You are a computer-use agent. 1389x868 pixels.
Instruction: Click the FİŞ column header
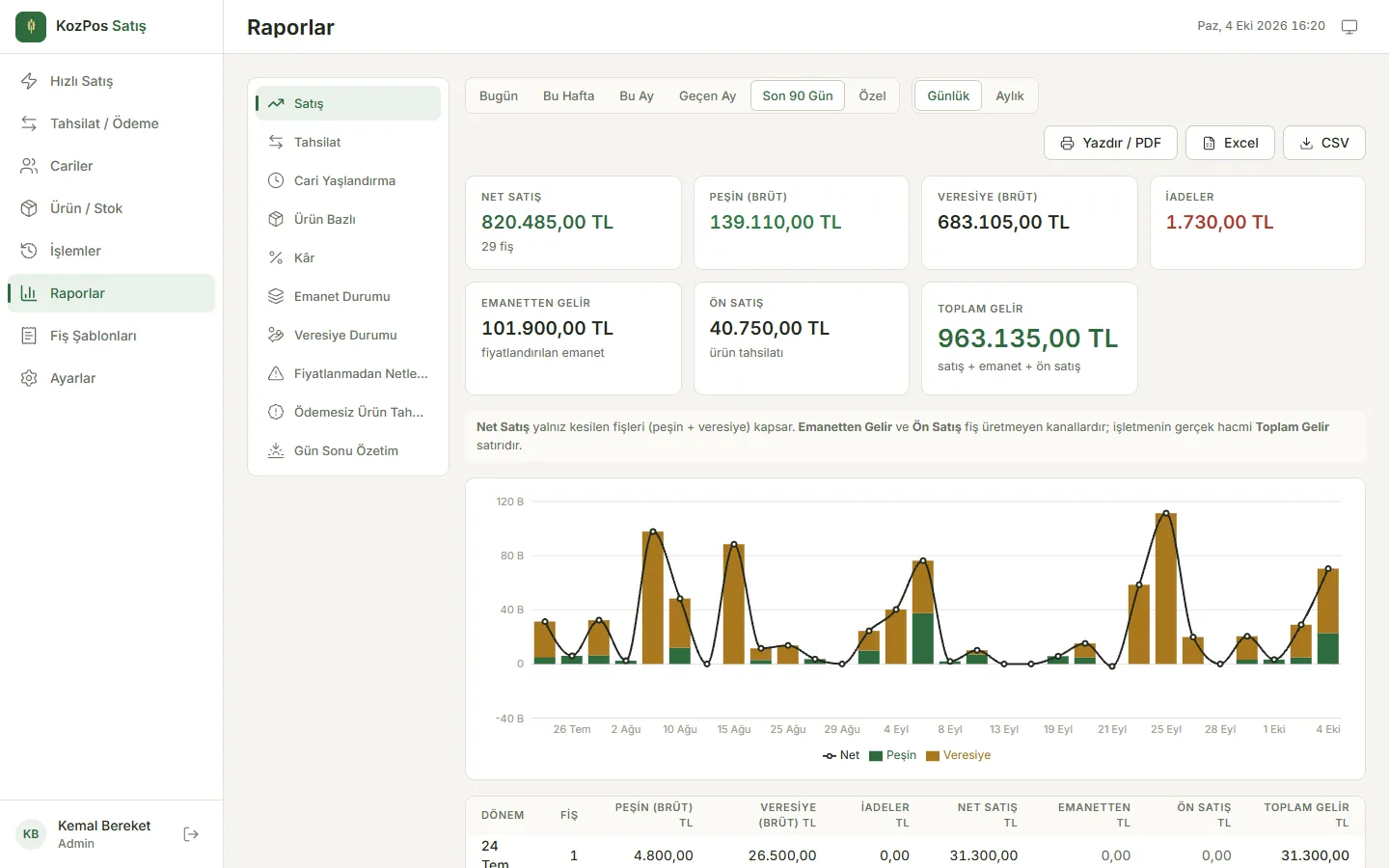pyautogui.click(x=569, y=815)
